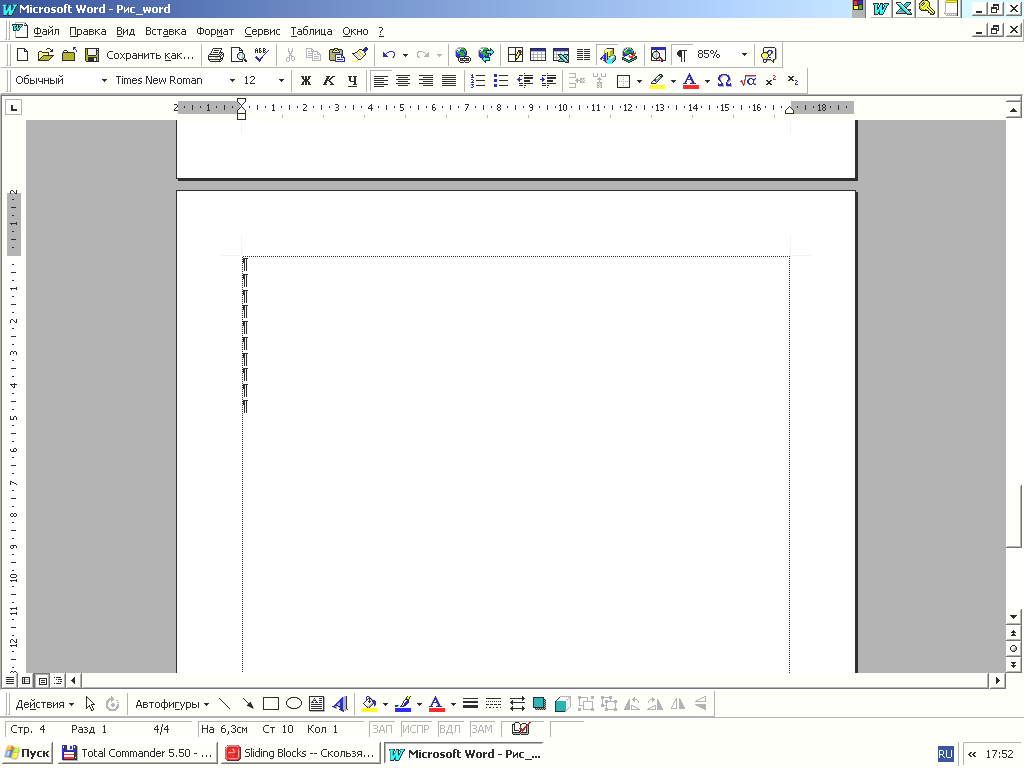Click the RU language indicator in tray

pyautogui.click(x=945, y=754)
